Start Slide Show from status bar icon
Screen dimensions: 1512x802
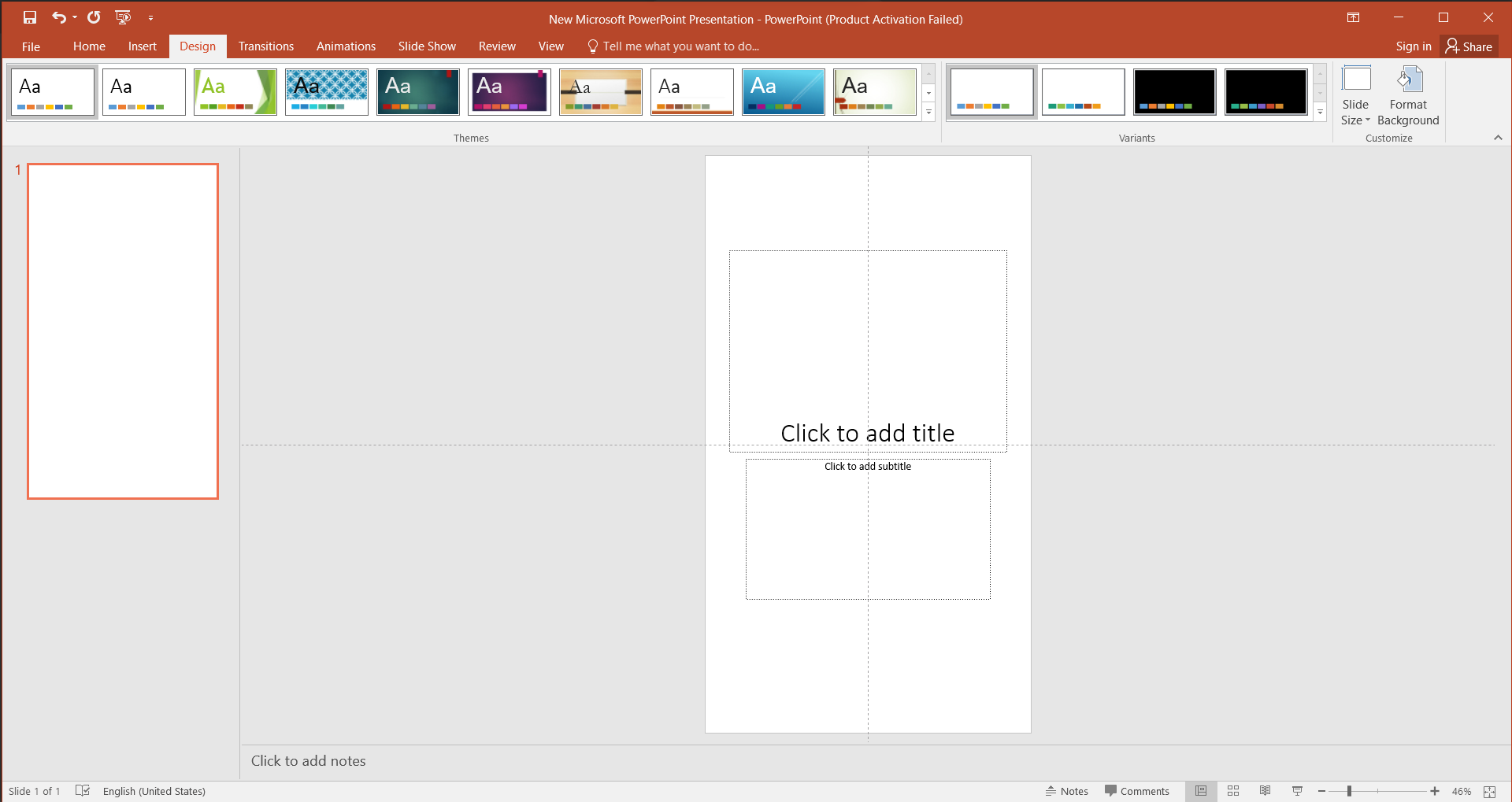click(1297, 791)
